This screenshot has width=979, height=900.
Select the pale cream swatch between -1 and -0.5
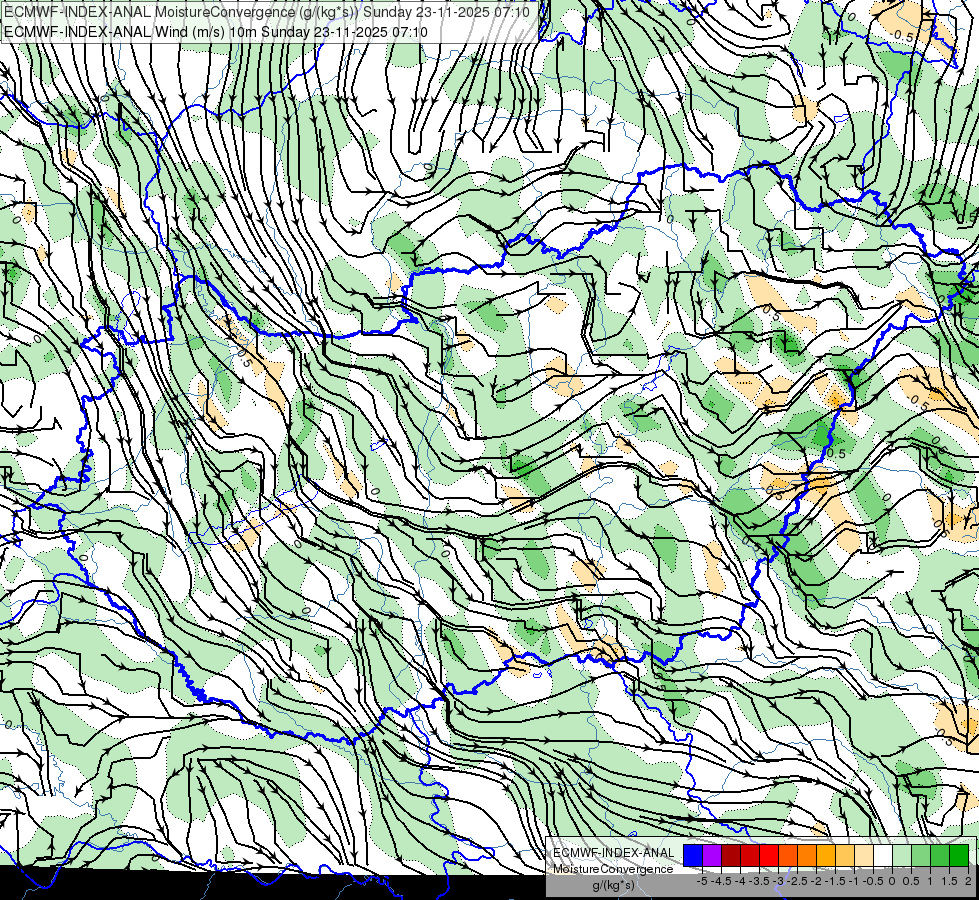click(x=864, y=855)
